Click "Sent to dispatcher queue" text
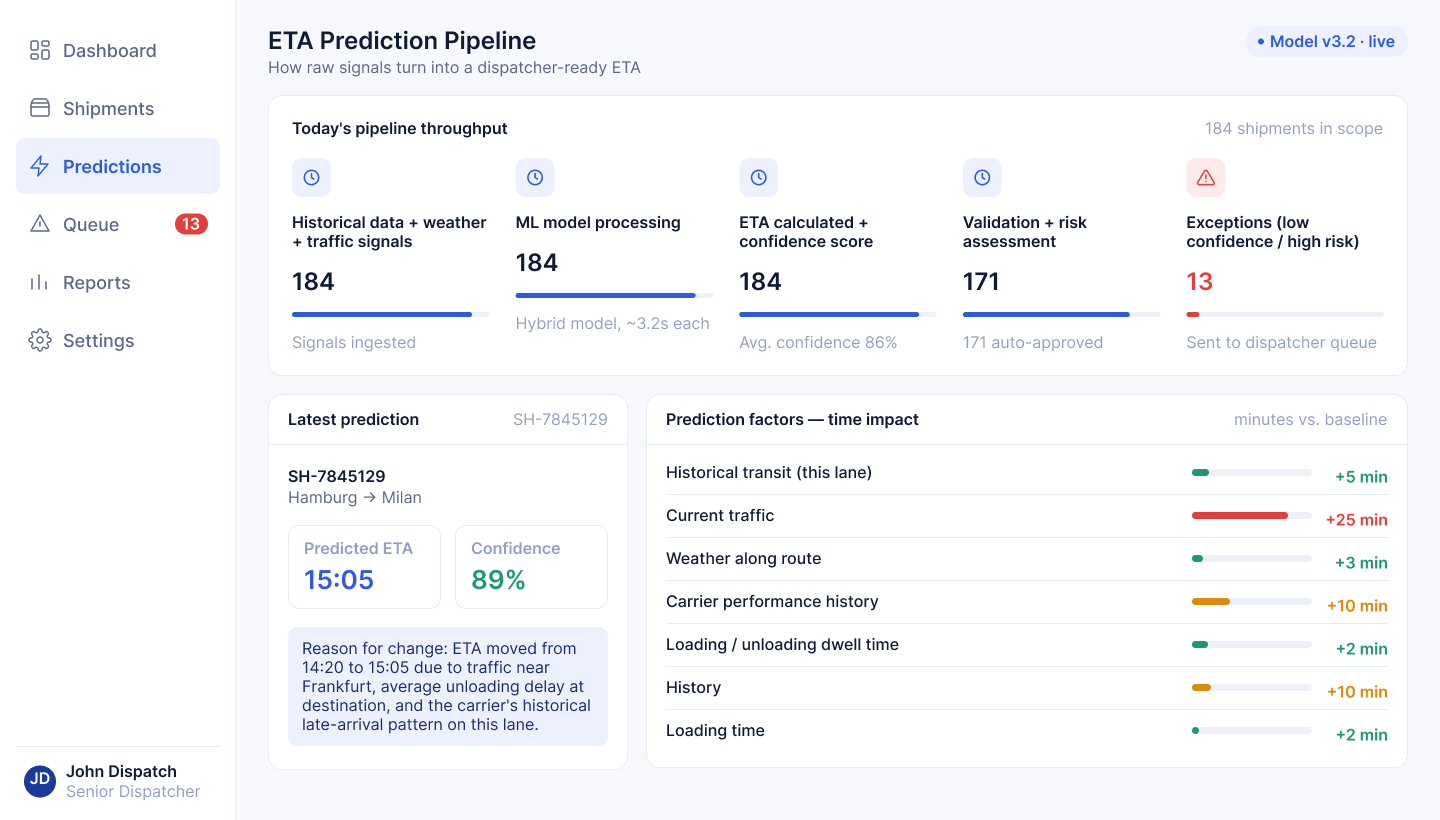 (1281, 342)
